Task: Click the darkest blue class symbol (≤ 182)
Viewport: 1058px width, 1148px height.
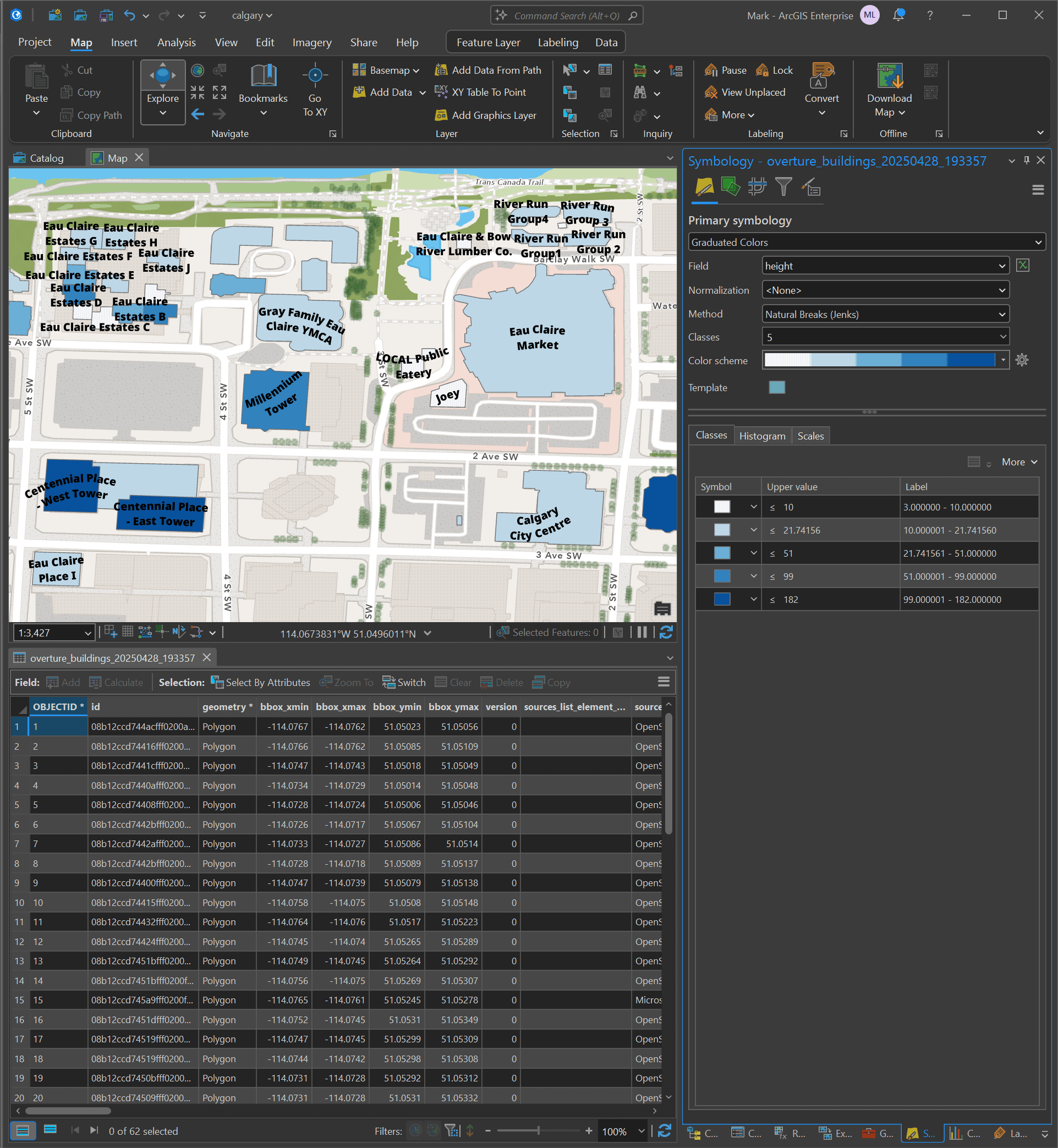Action: point(722,599)
